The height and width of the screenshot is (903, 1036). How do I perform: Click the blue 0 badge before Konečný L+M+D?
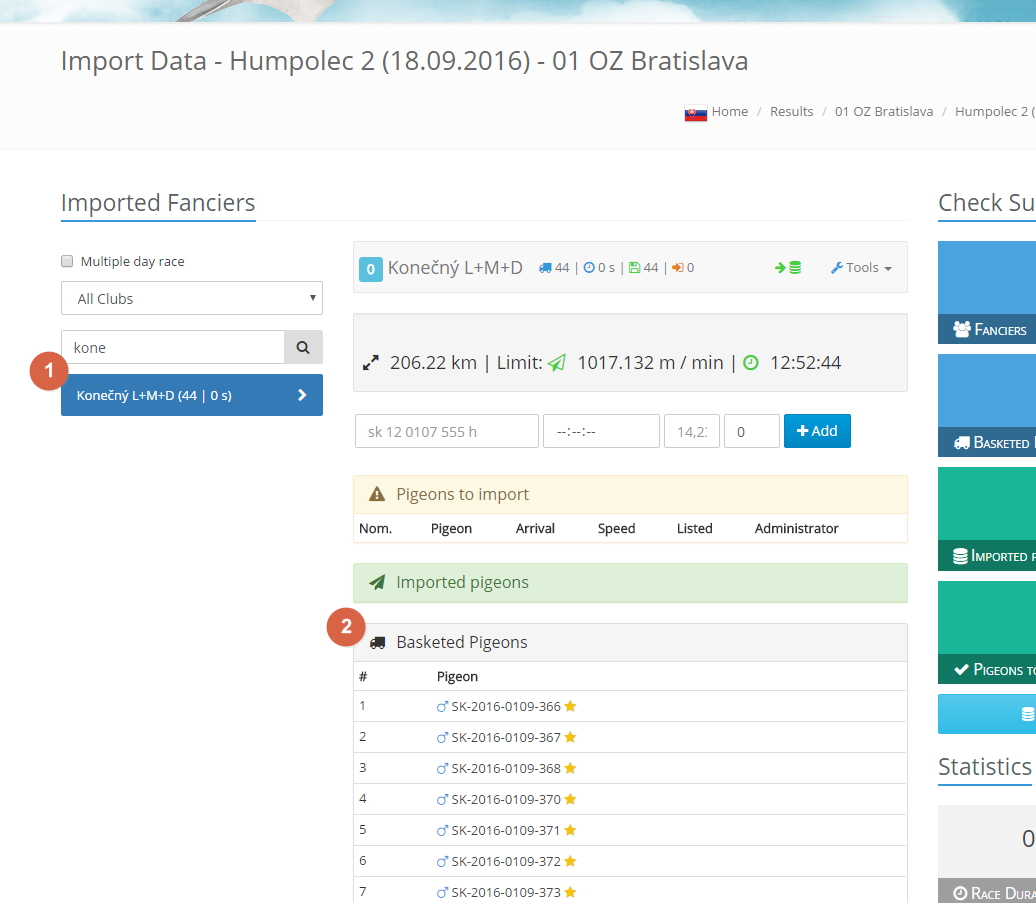(x=370, y=268)
